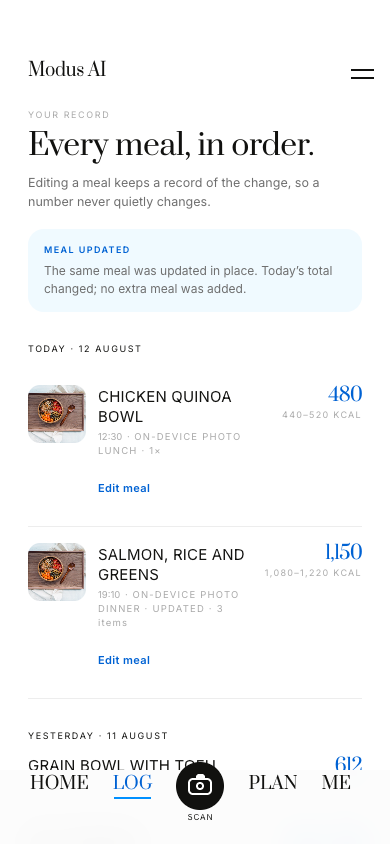Image resolution: width=390 pixels, height=844 pixels.
Task: Tap the Scan label under camera
Action: pos(200,817)
